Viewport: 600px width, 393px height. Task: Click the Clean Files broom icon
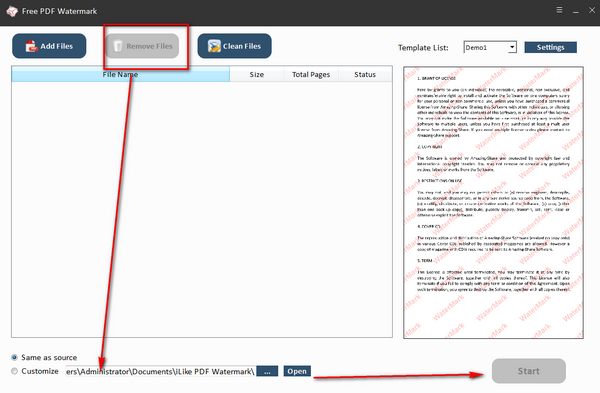(x=214, y=46)
